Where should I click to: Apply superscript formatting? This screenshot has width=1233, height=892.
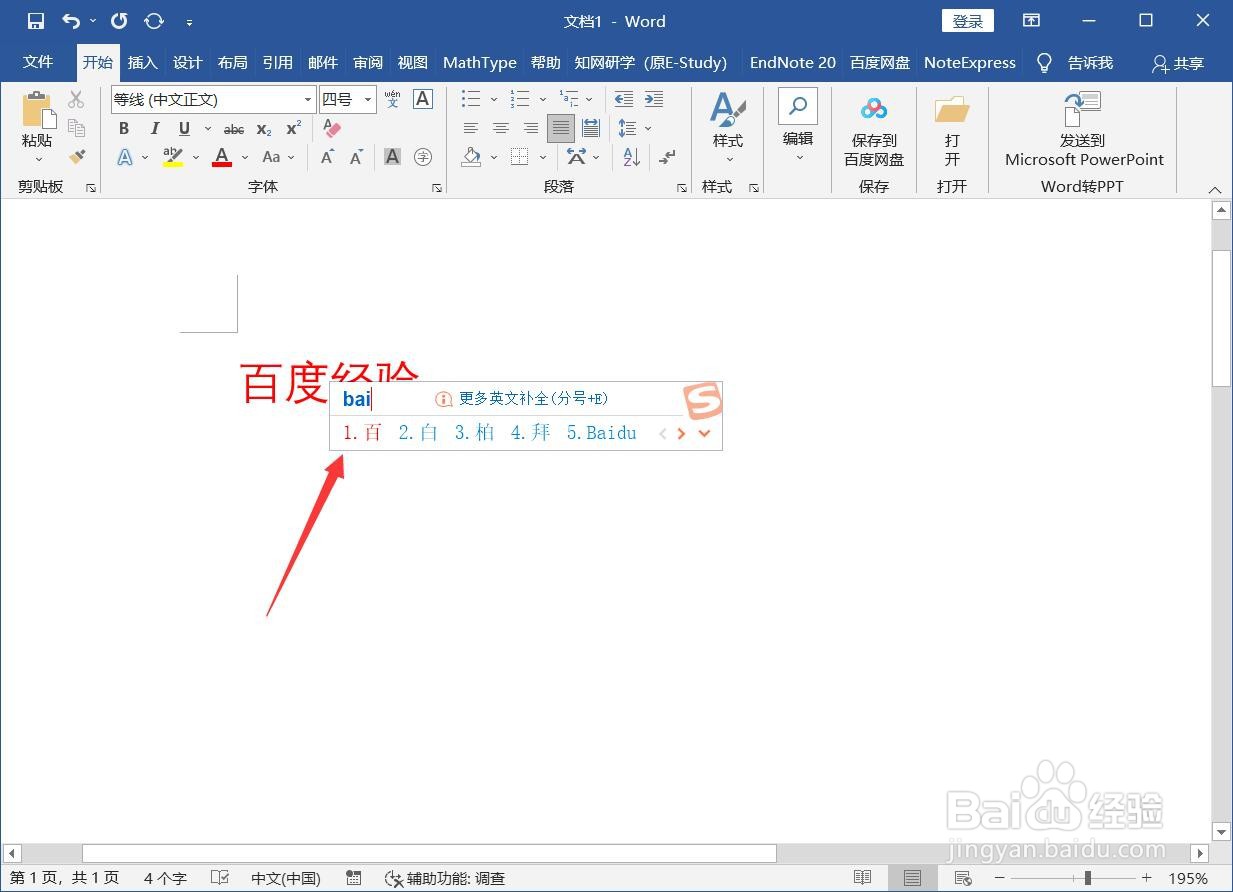click(293, 129)
